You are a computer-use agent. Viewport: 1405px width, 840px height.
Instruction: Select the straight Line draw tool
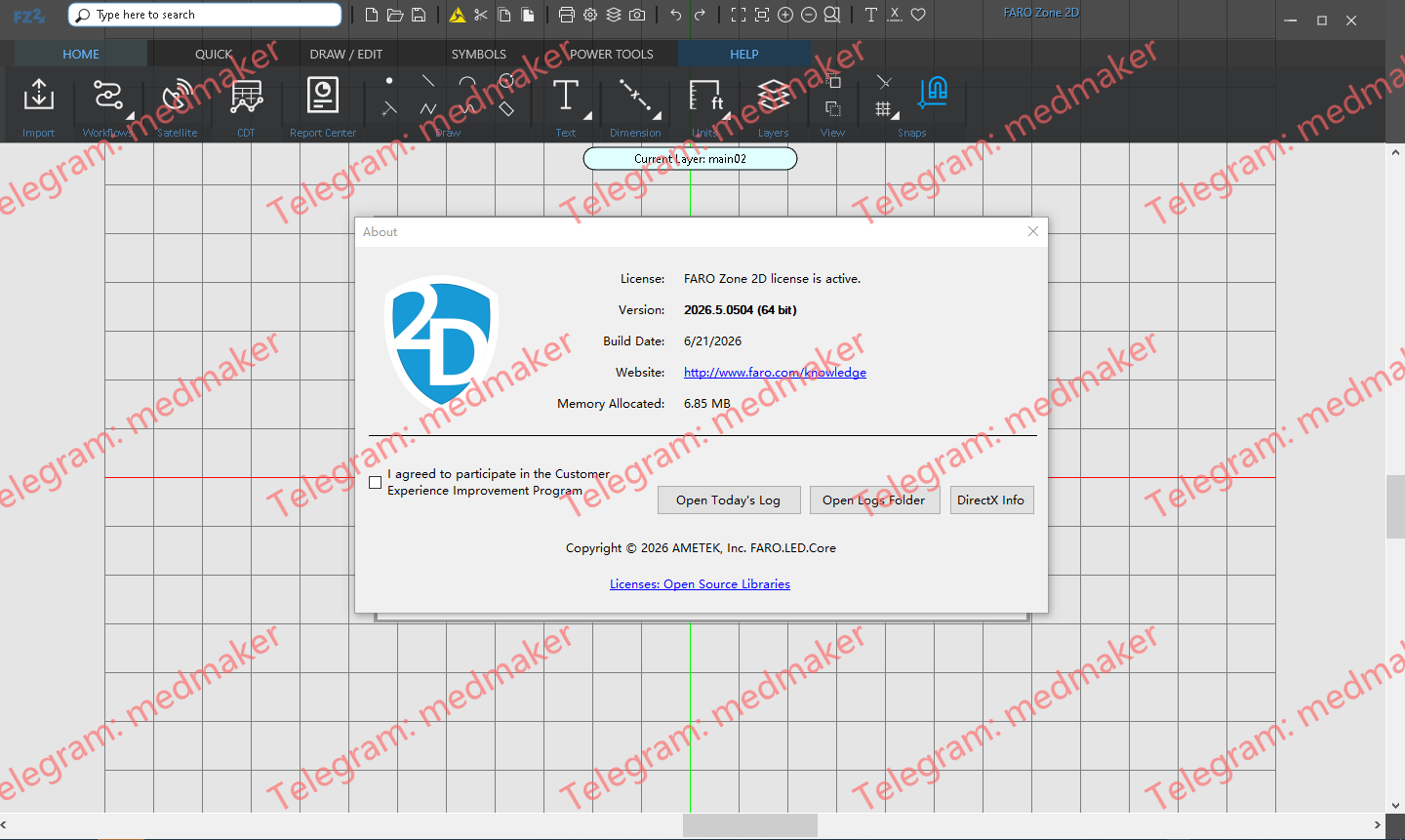pyautogui.click(x=428, y=80)
